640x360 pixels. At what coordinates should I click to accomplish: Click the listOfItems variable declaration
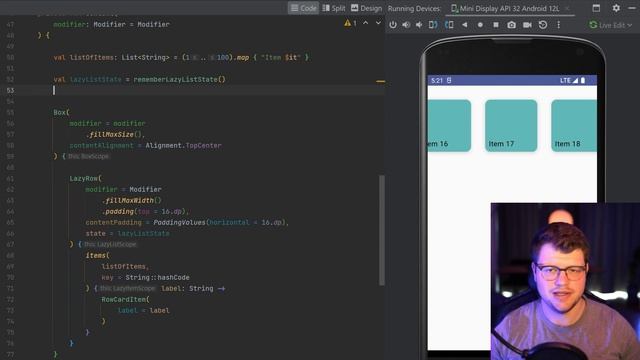click(92, 58)
